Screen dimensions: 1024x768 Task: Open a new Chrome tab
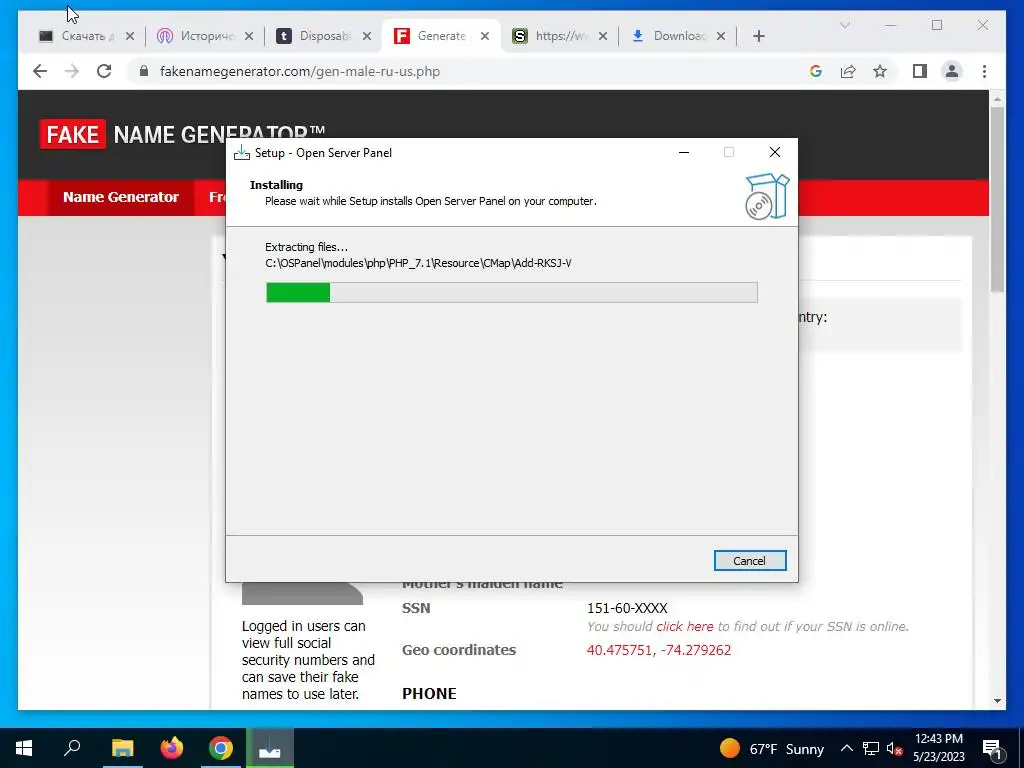[x=758, y=36]
